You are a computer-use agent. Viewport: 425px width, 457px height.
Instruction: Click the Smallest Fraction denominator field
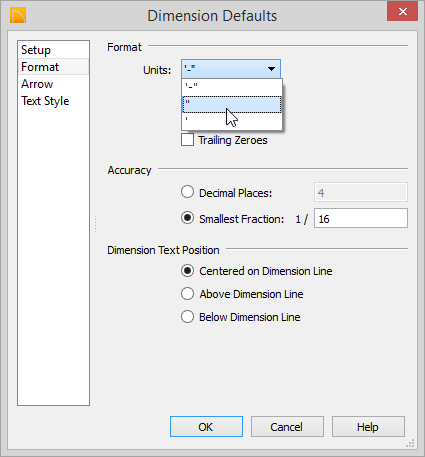pyautogui.click(x=361, y=218)
